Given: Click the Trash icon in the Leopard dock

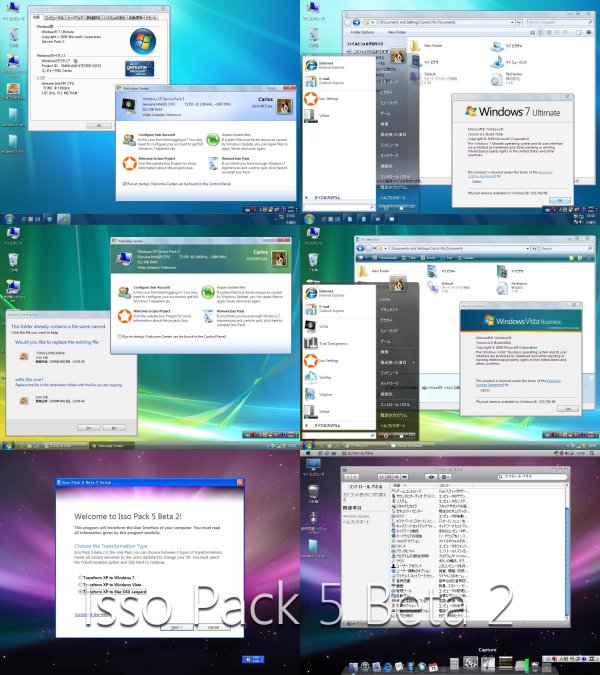Looking at the screenshot, I should (x=535, y=666).
